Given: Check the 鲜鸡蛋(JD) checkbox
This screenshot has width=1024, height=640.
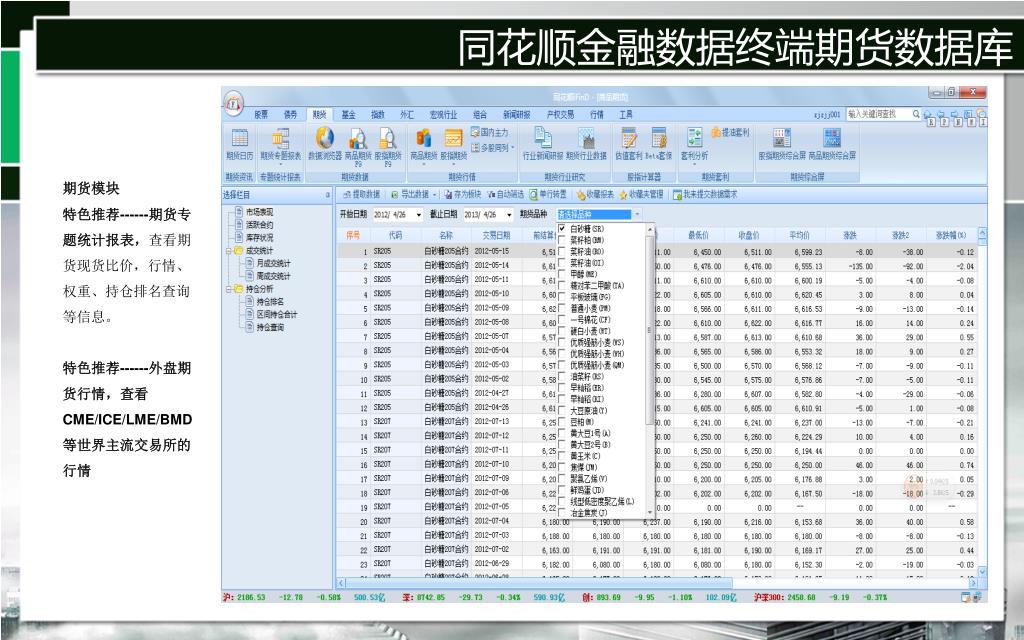Looking at the screenshot, I should pyautogui.click(x=562, y=490).
